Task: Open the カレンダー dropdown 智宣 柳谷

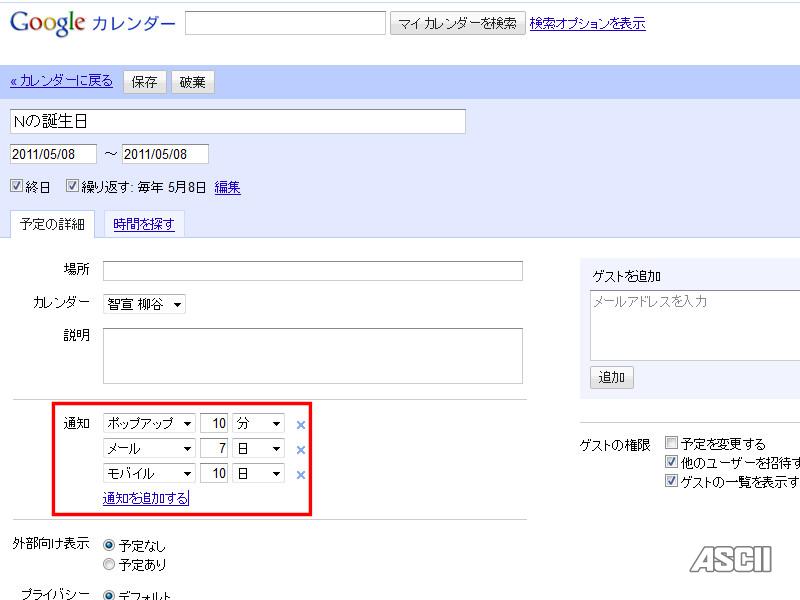Action: 144,304
